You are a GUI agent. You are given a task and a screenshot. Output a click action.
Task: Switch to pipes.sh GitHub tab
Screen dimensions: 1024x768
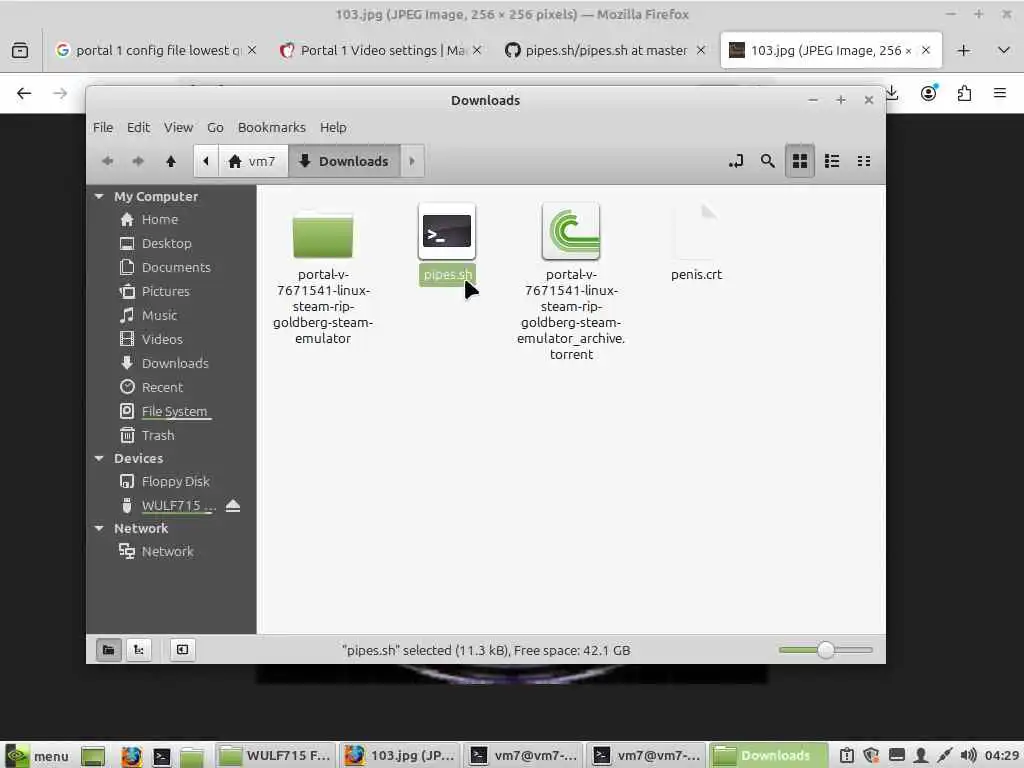click(605, 50)
